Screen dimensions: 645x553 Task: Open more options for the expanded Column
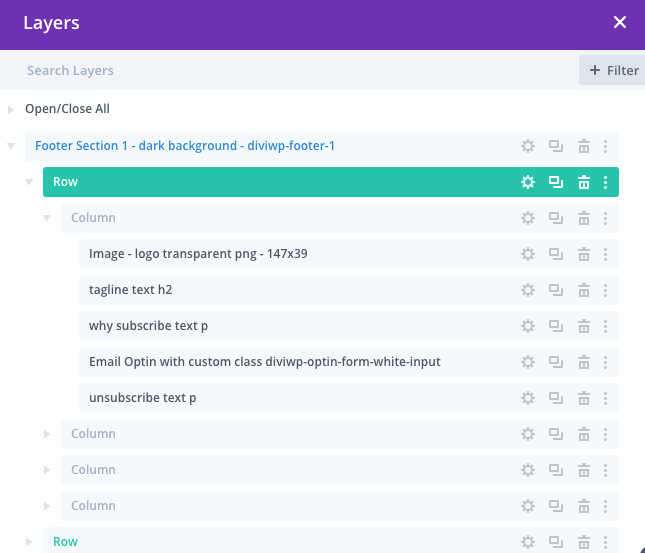point(605,218)
